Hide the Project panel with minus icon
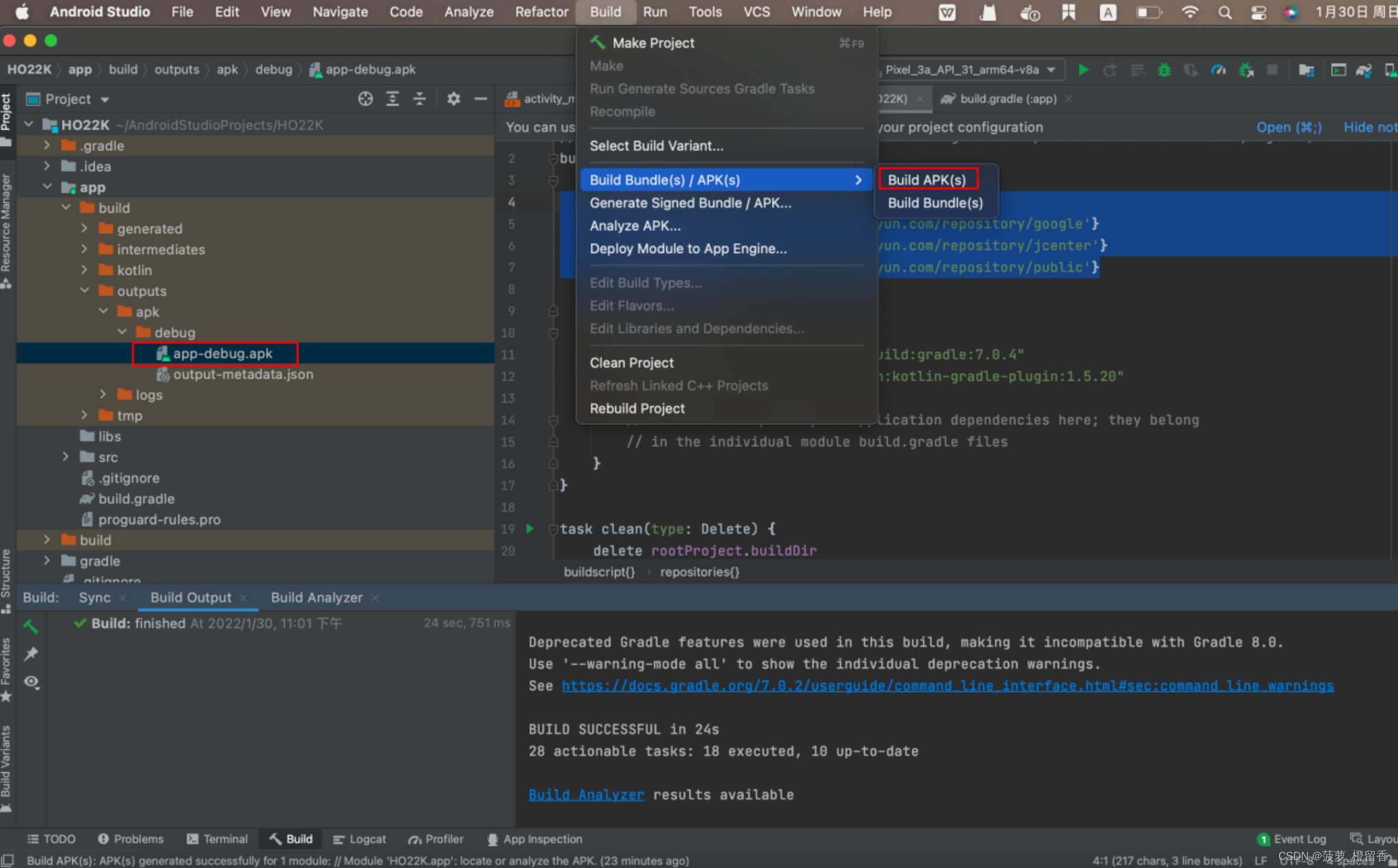The image size is (1398, 868). point(481,99)
